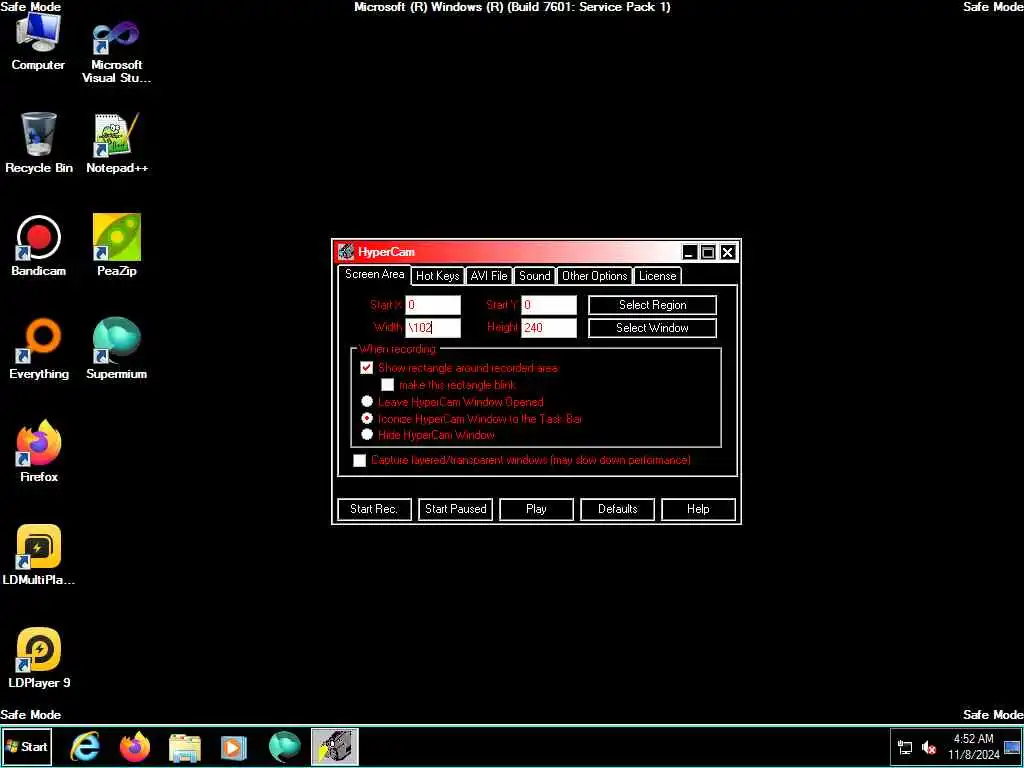Click the Play button in HyperCam
Viewport: 1024px width, 768px height.
[536, 509]
